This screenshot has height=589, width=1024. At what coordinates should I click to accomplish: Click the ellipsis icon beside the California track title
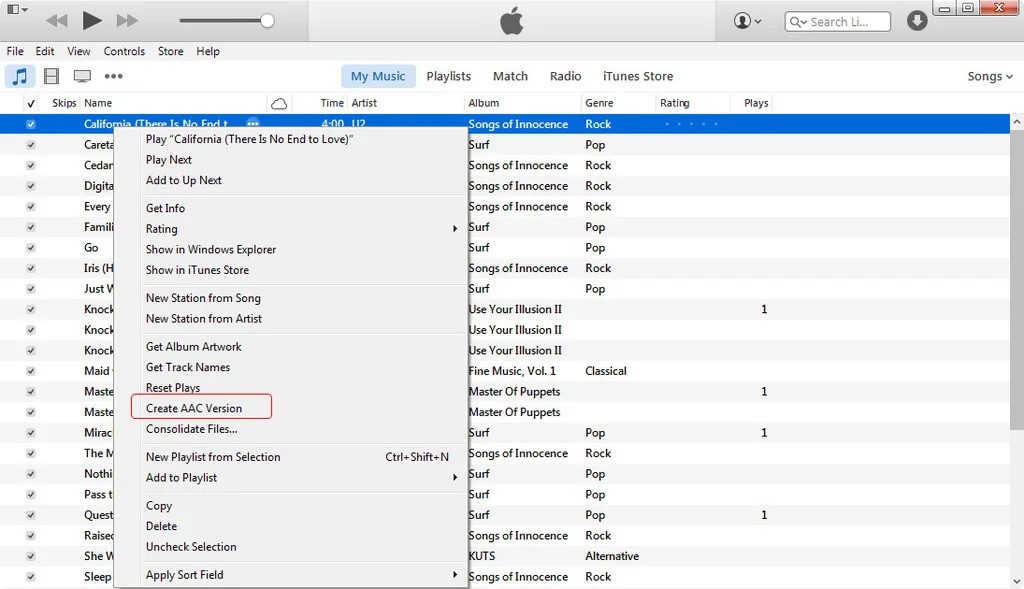click(x=253, y=123)
